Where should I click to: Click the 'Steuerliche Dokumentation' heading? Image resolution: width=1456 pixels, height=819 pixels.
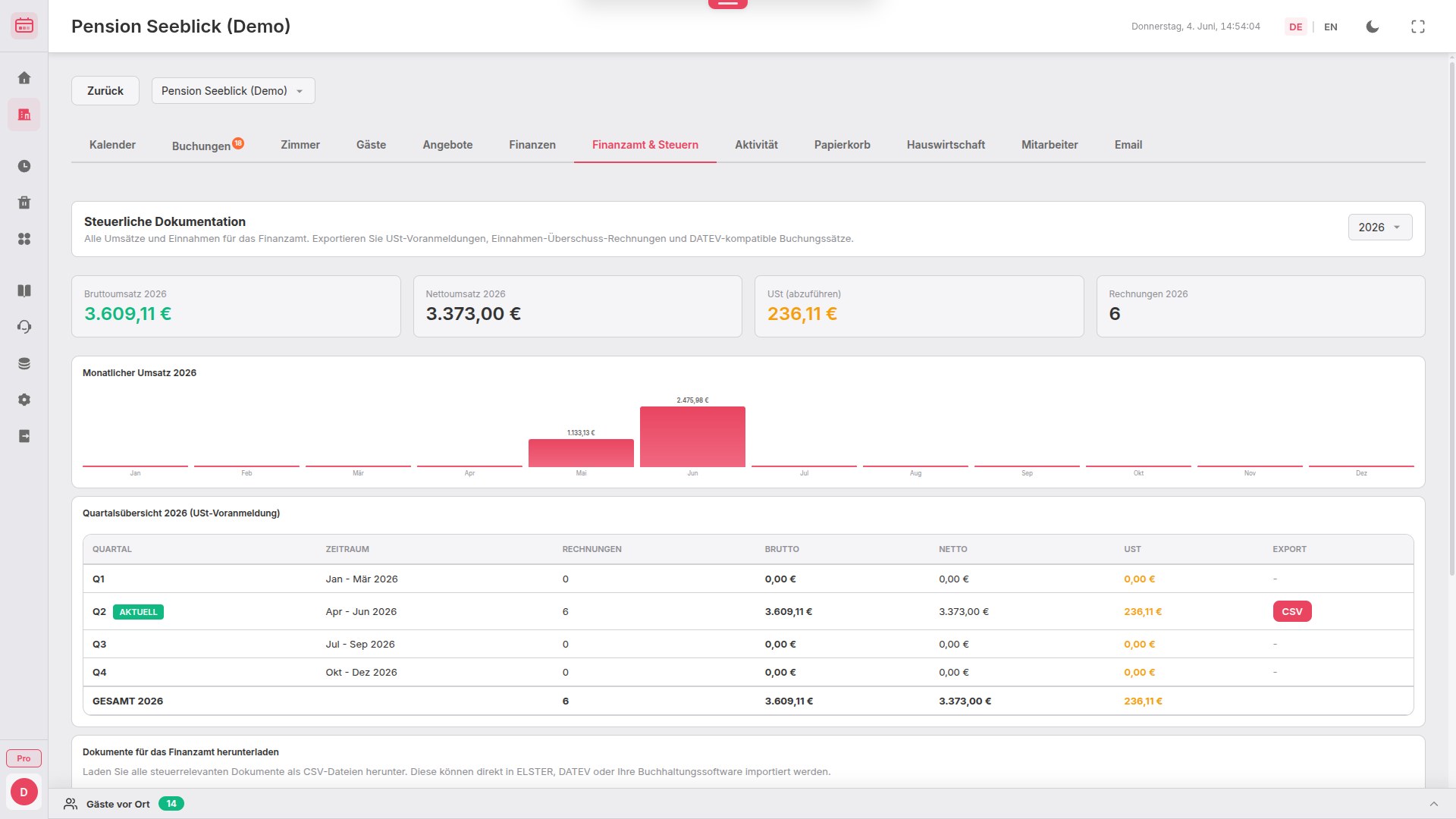165,221
